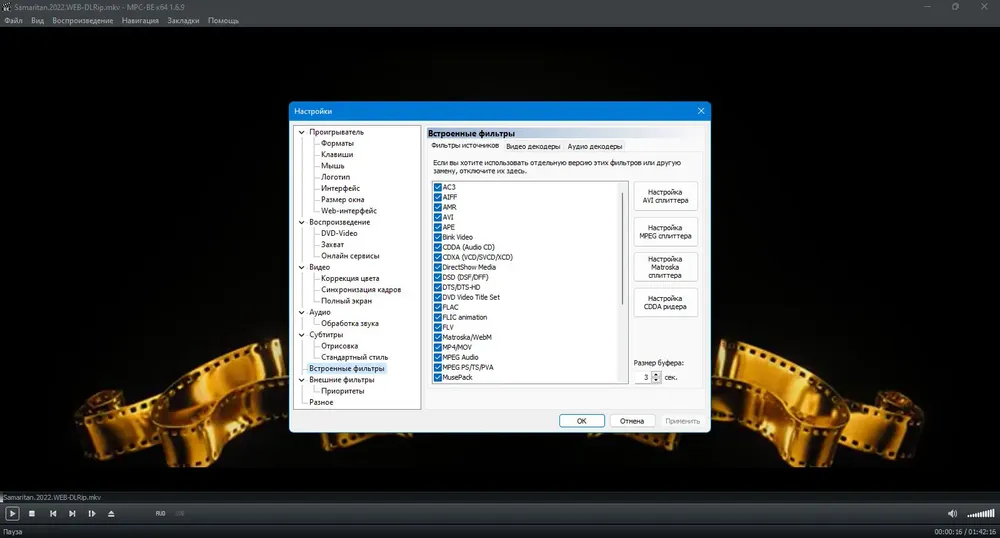Screen dimensions: 1000x538
Task: Select Форматы in settings tree
Action: (337, 143)
